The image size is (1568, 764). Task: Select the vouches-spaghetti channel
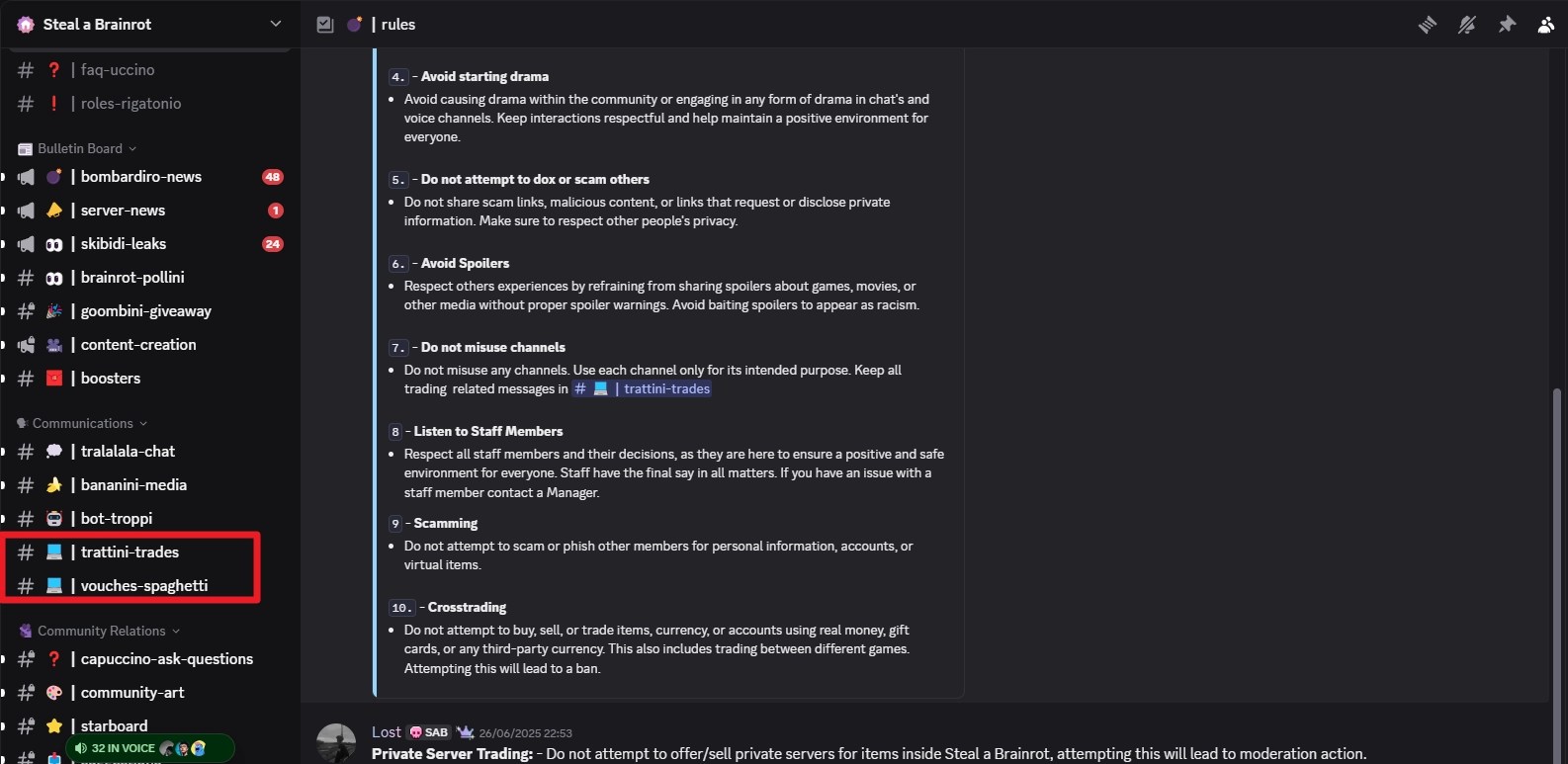pyautogui.click(x=143, y=586)
